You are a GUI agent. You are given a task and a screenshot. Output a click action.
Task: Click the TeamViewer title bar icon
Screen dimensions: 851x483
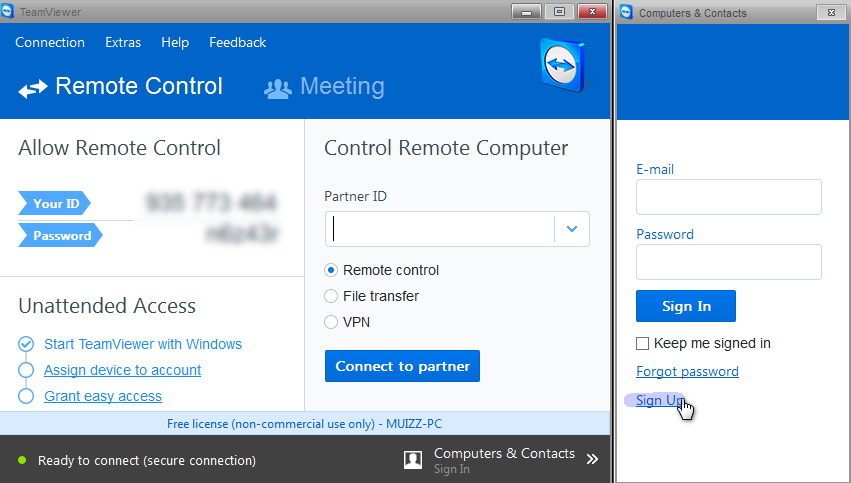[x=8, y=12]
